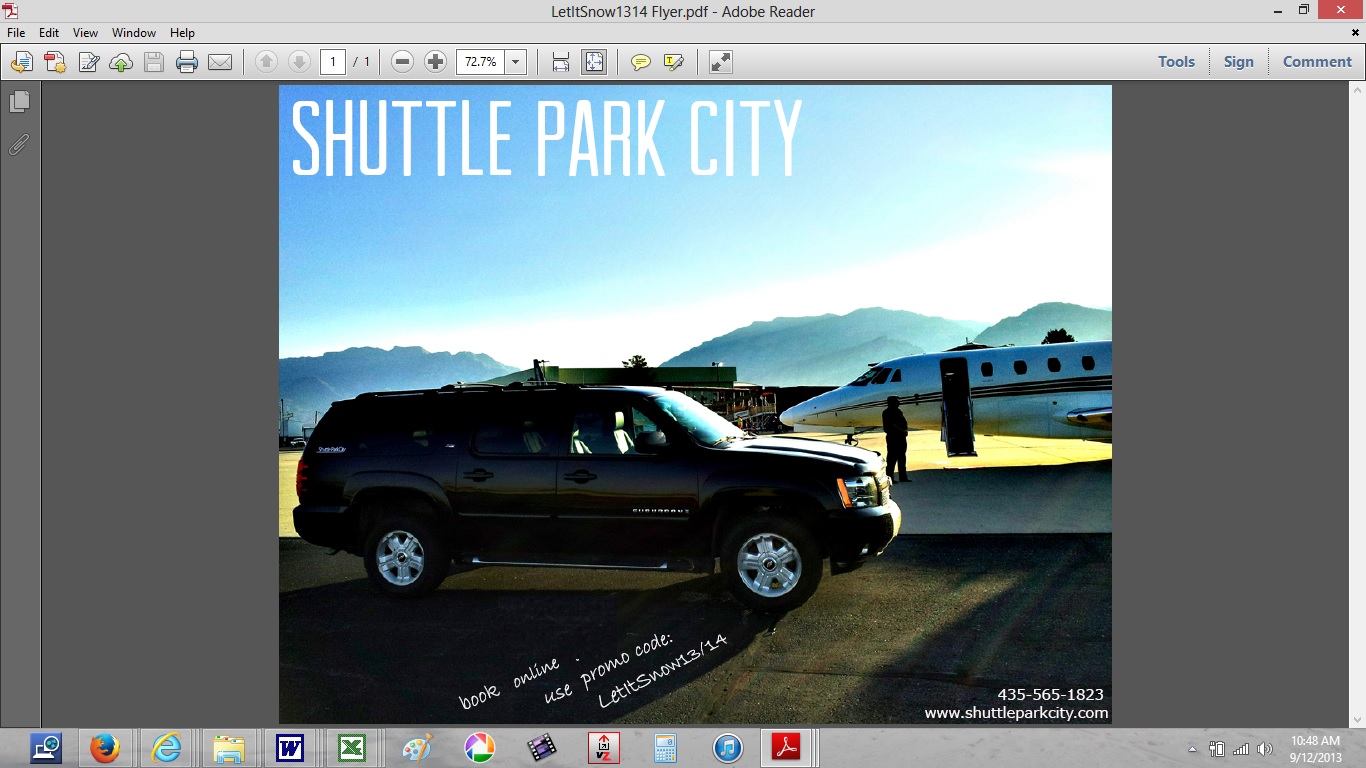Click the SHUTTLE PARK CITY flyer heading
The image size is (1366, 768).
pyautogui.click(x=546, y=138)
